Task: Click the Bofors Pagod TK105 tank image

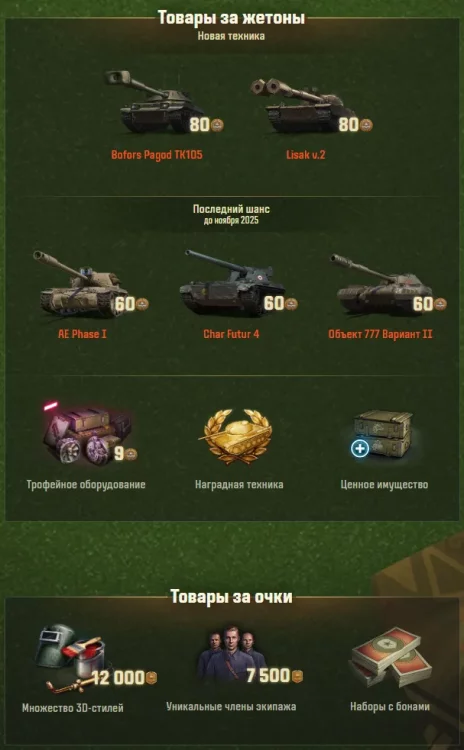Action: click(x=155, y=101)
